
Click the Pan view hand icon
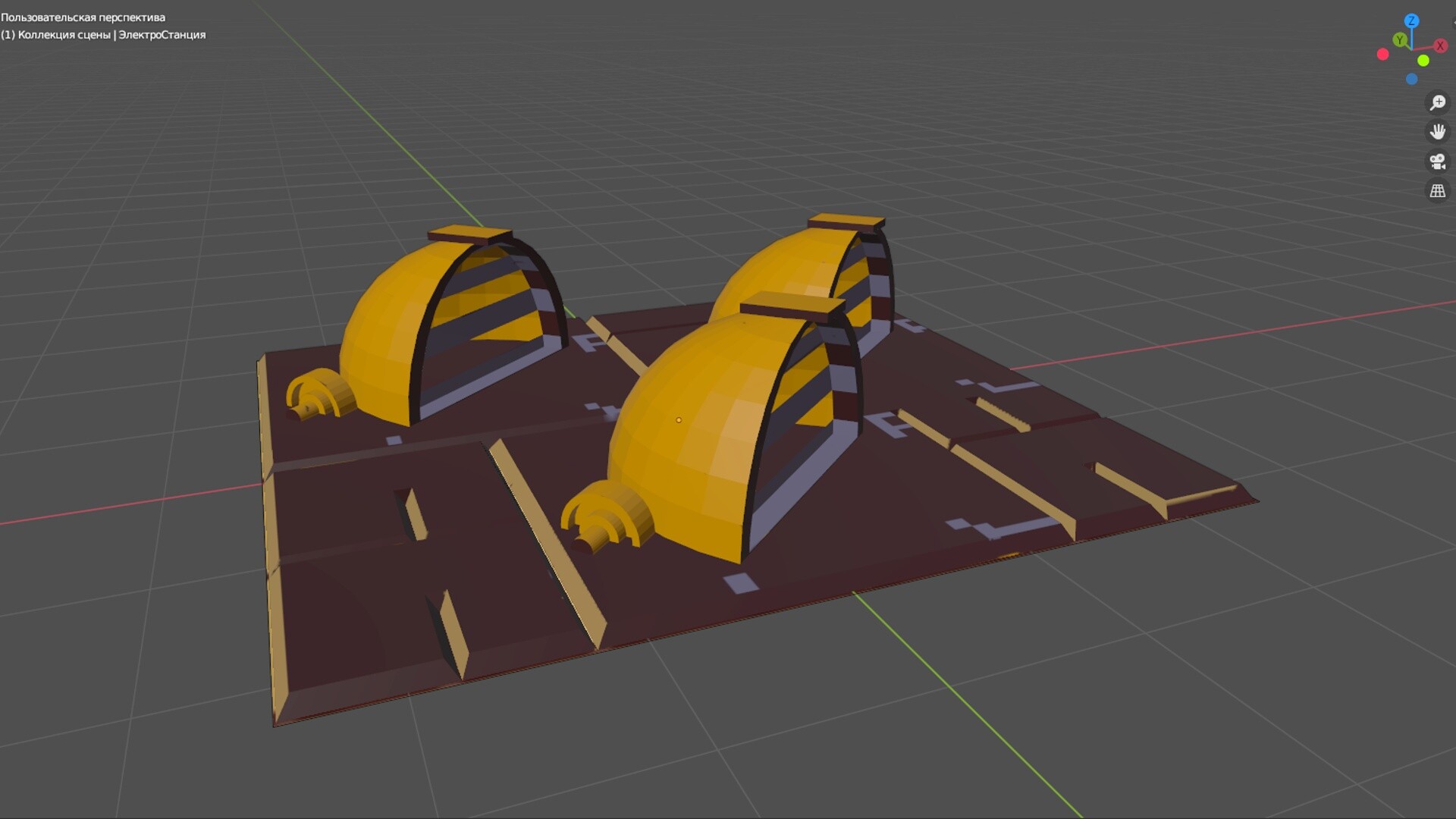[x=1437, y=132]
